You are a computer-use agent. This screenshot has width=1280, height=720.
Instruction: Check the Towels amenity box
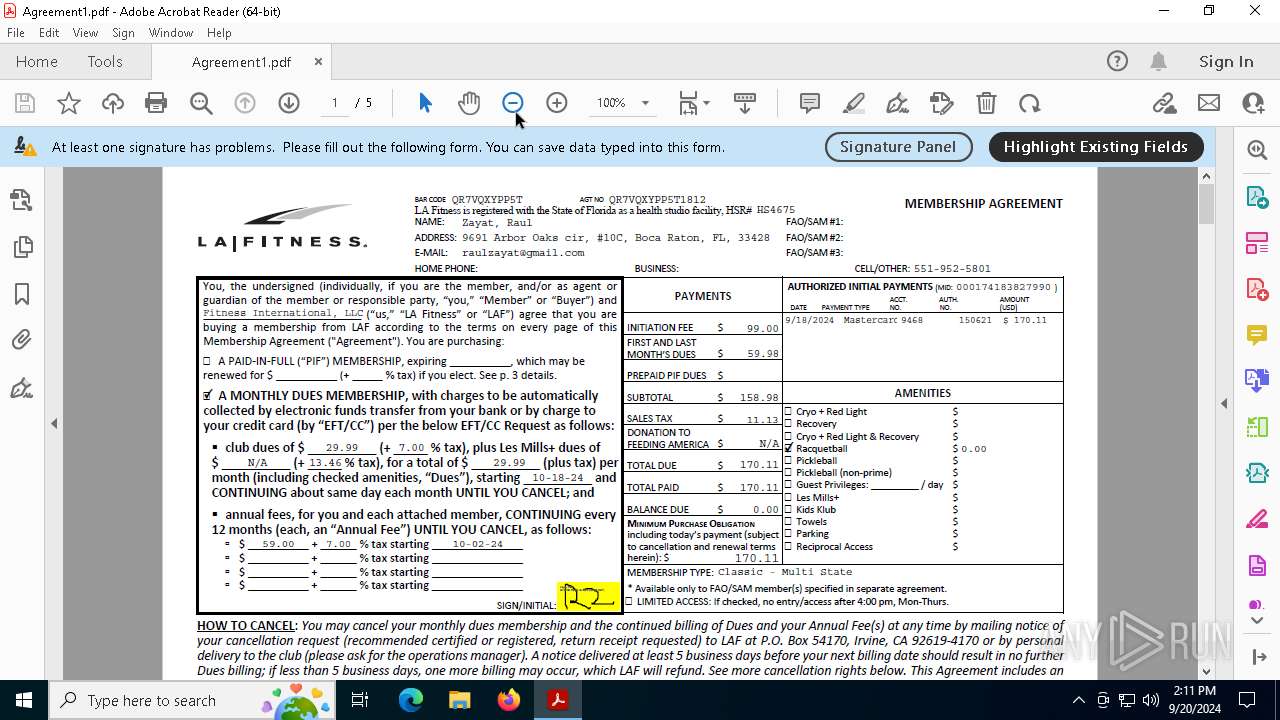pyautogui.click(x=788, y=522)
